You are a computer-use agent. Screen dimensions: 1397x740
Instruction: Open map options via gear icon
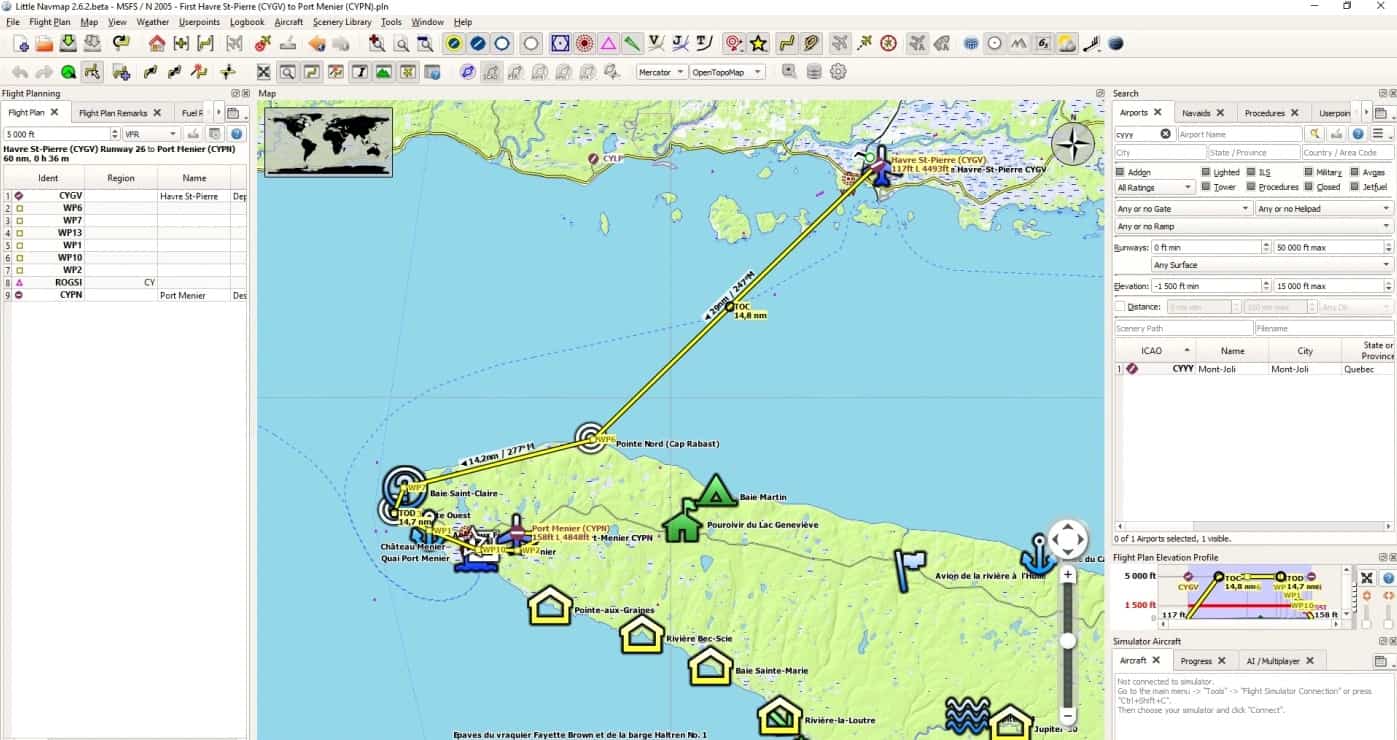[x=838, y=72]
